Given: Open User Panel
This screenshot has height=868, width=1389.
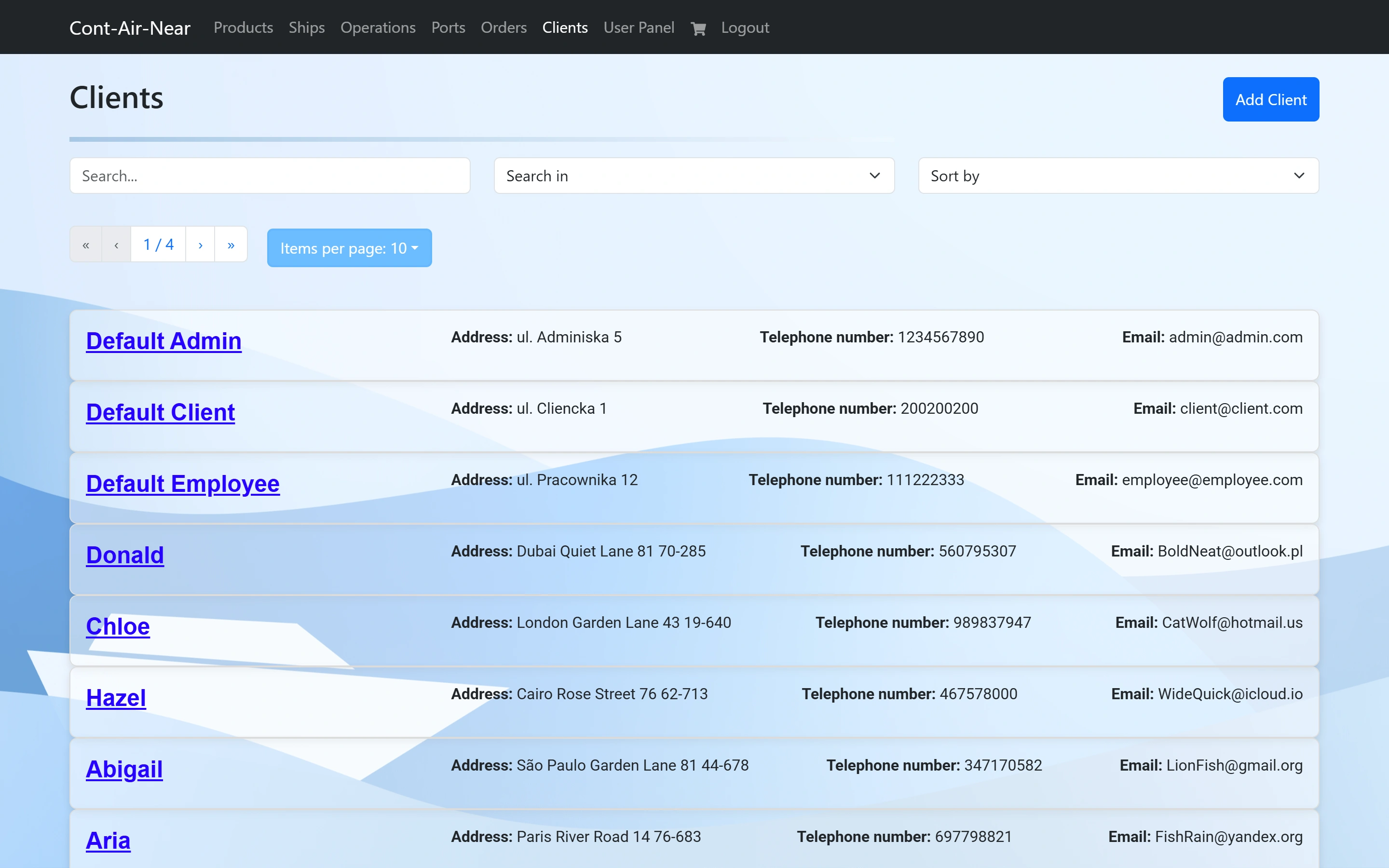Looking at the screenshot, I should (x=639, y=27).
